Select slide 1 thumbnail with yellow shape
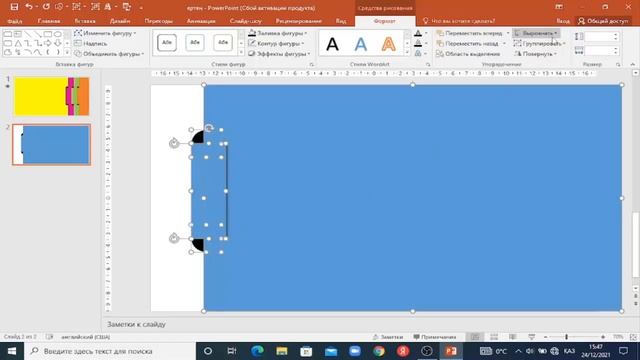This screenshot has width=640, height=360. pos(51,96)
